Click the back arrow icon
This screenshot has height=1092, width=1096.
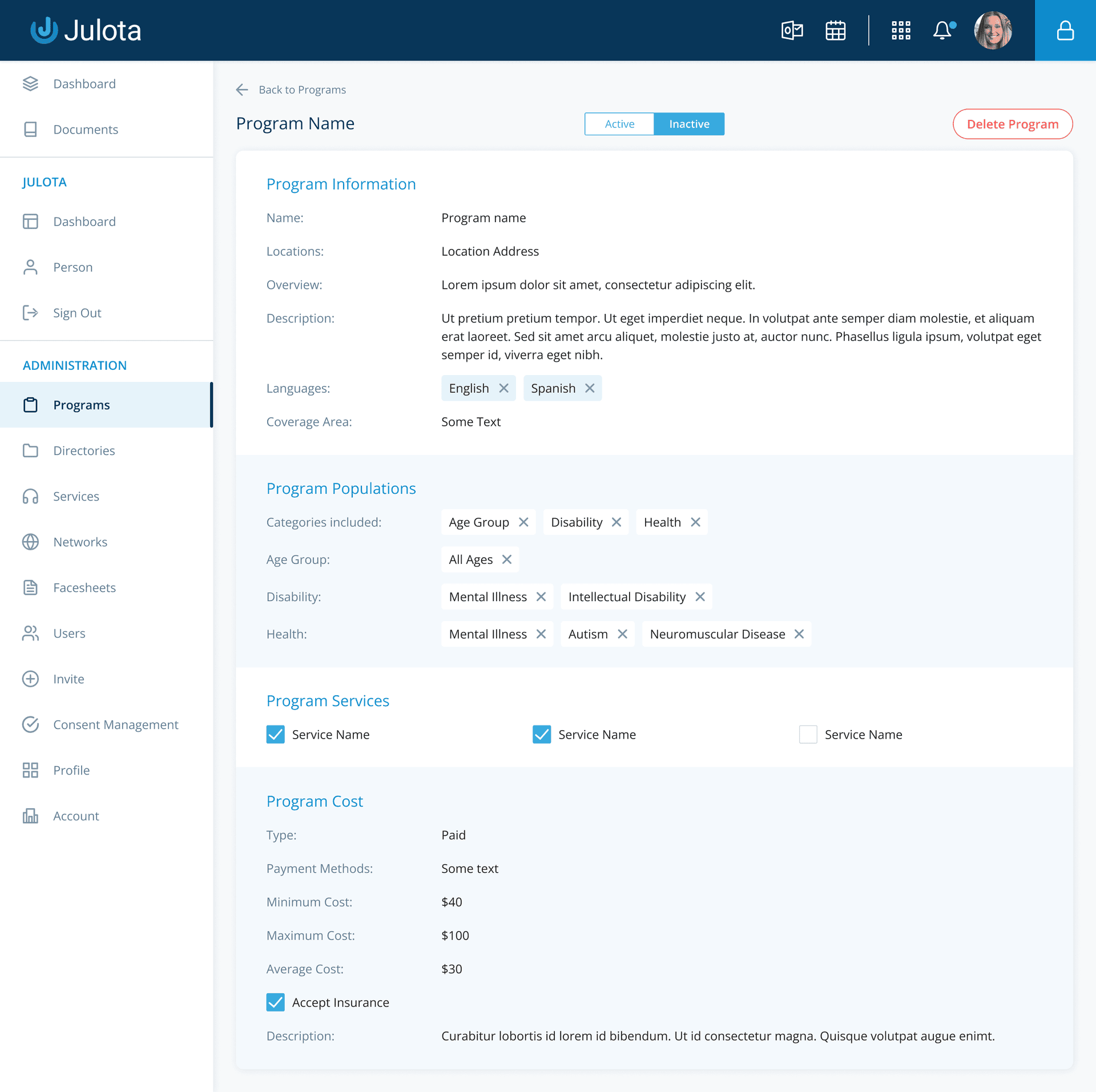coord(242,90)
